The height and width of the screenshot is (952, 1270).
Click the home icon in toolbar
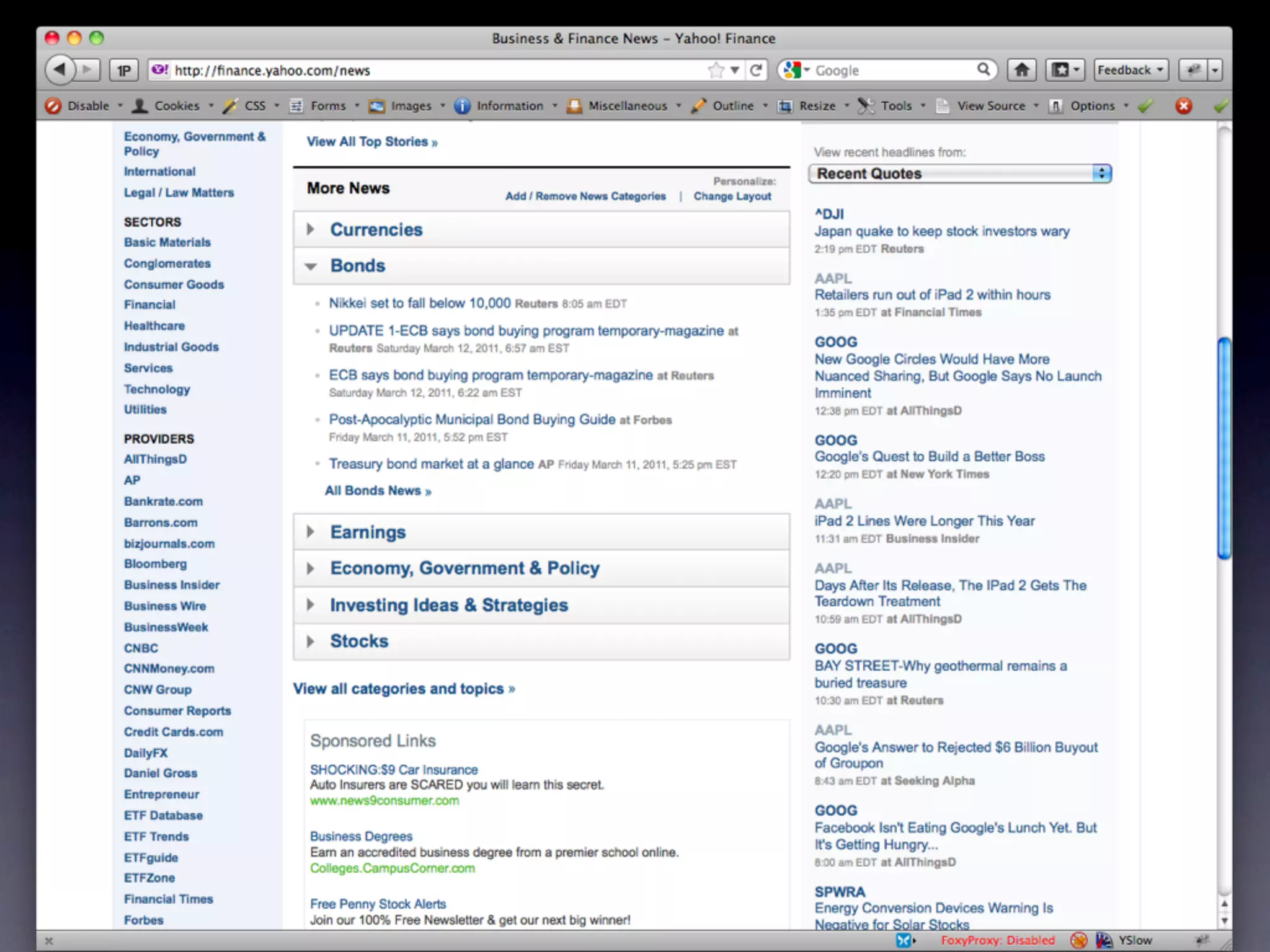coord(1021,70)
